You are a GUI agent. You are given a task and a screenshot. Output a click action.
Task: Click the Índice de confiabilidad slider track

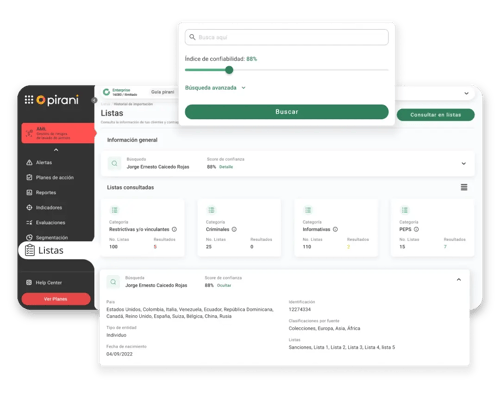coord(287,70)
